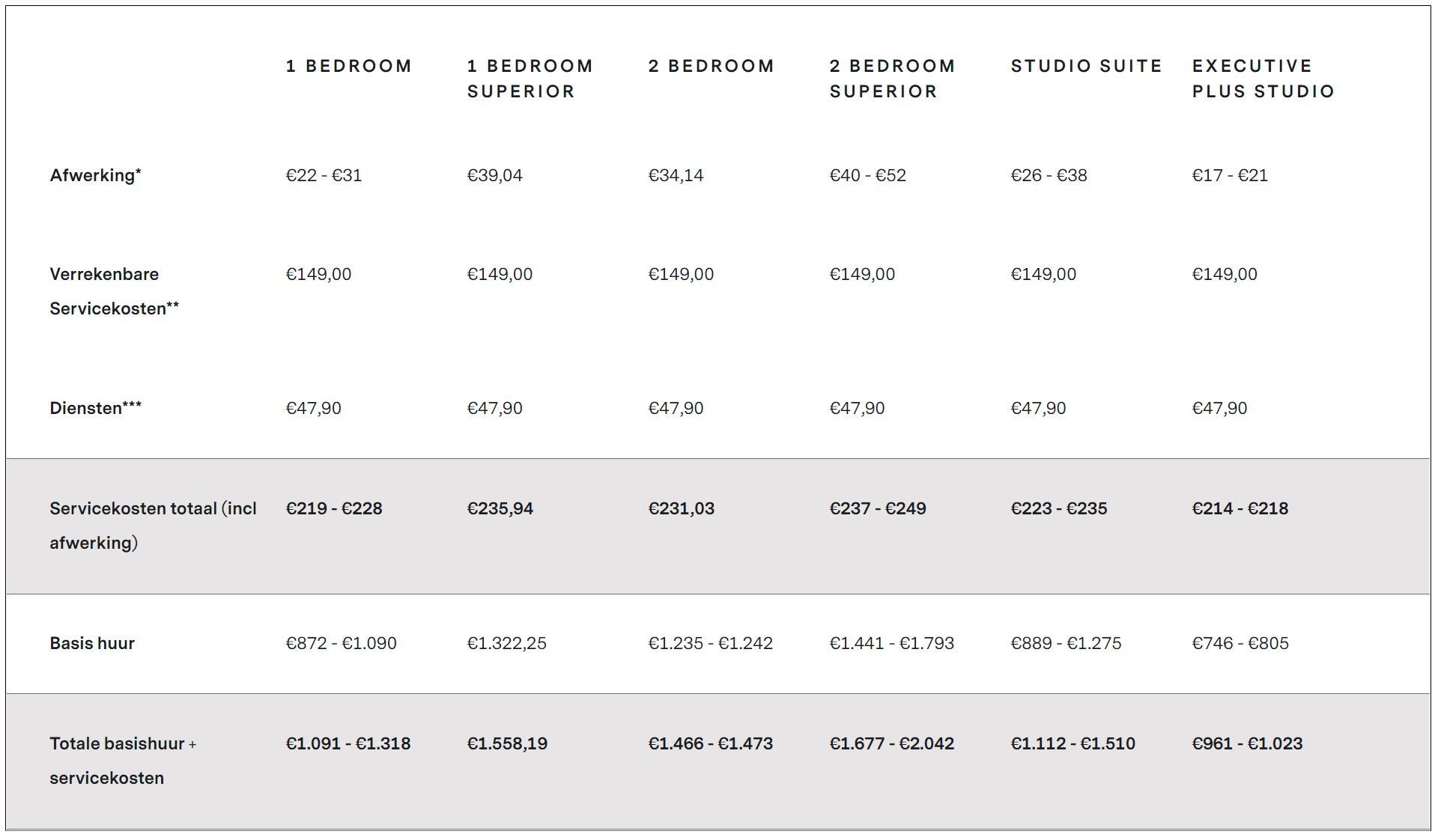Click the 2 BEDROOM SUPERIOR header

coord(892,79)
